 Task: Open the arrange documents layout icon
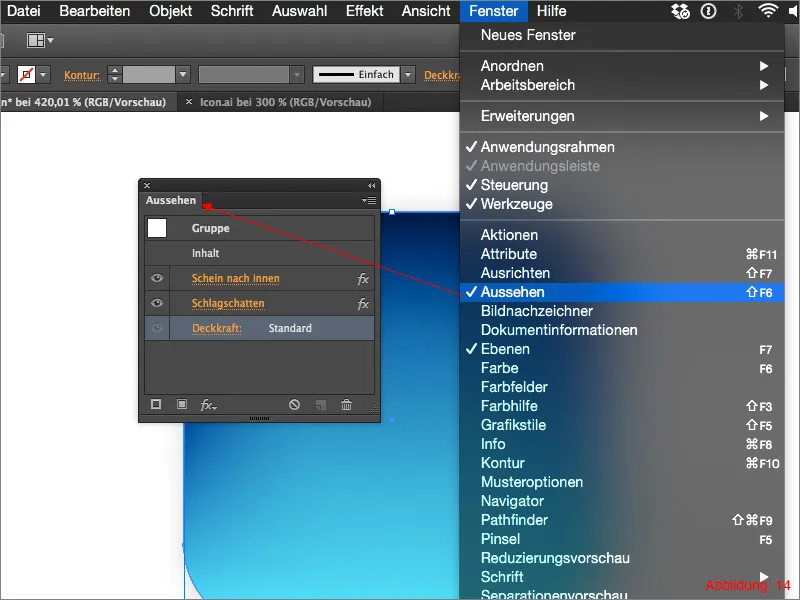point(39,40)
